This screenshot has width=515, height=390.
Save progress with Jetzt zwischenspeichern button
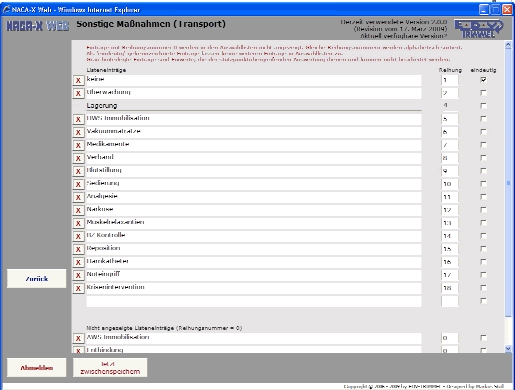[x=110, y=368]
